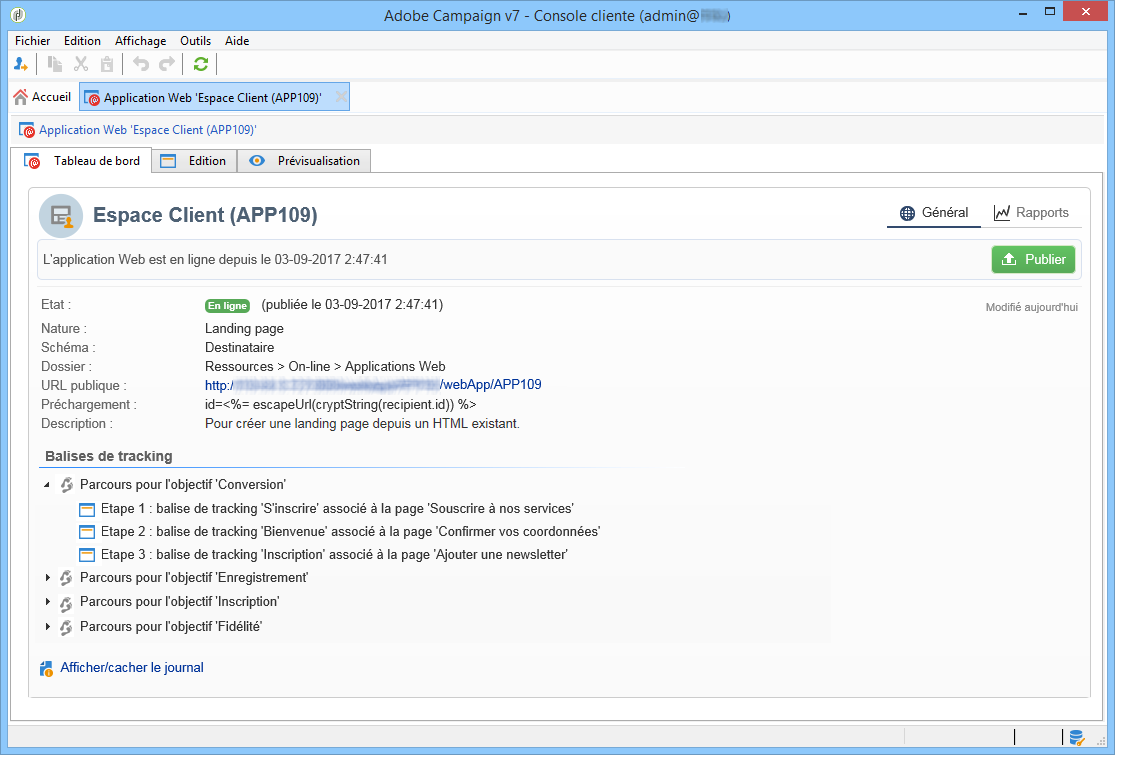
Task: Expand the 'Inscription' objective node
Action: (48, 602)
